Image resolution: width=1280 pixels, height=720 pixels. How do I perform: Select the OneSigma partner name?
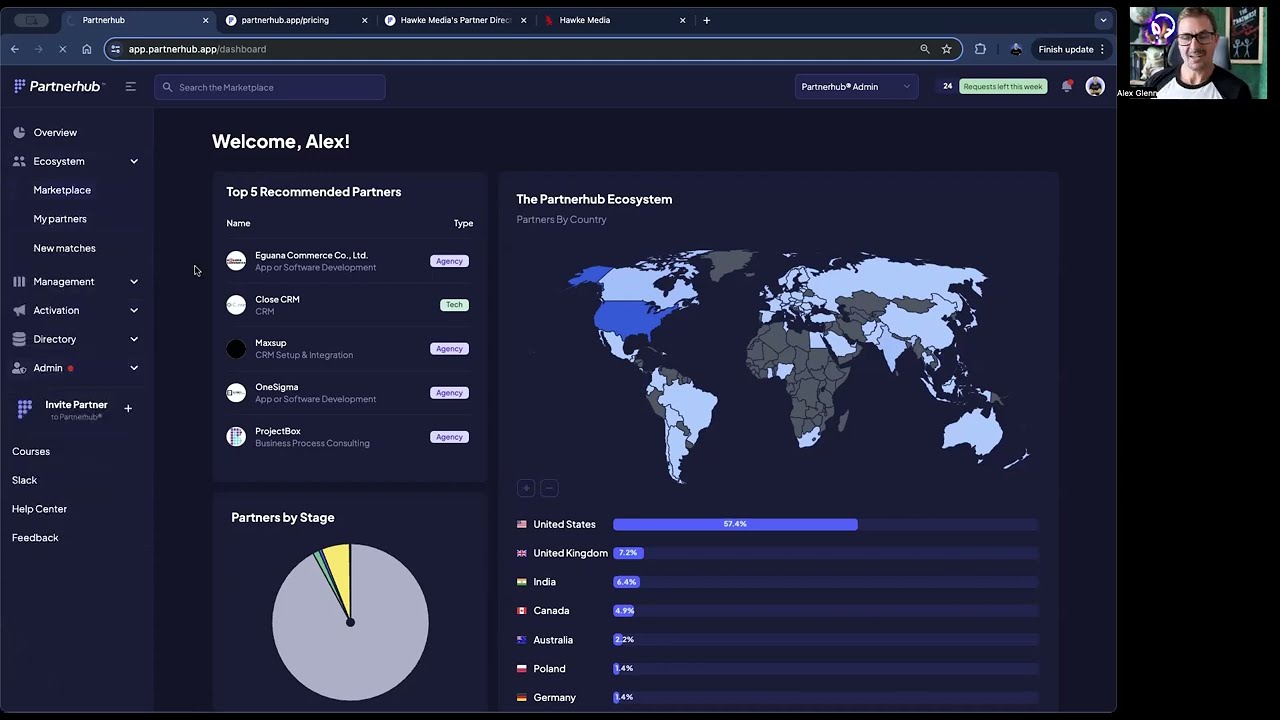(276, 387)
